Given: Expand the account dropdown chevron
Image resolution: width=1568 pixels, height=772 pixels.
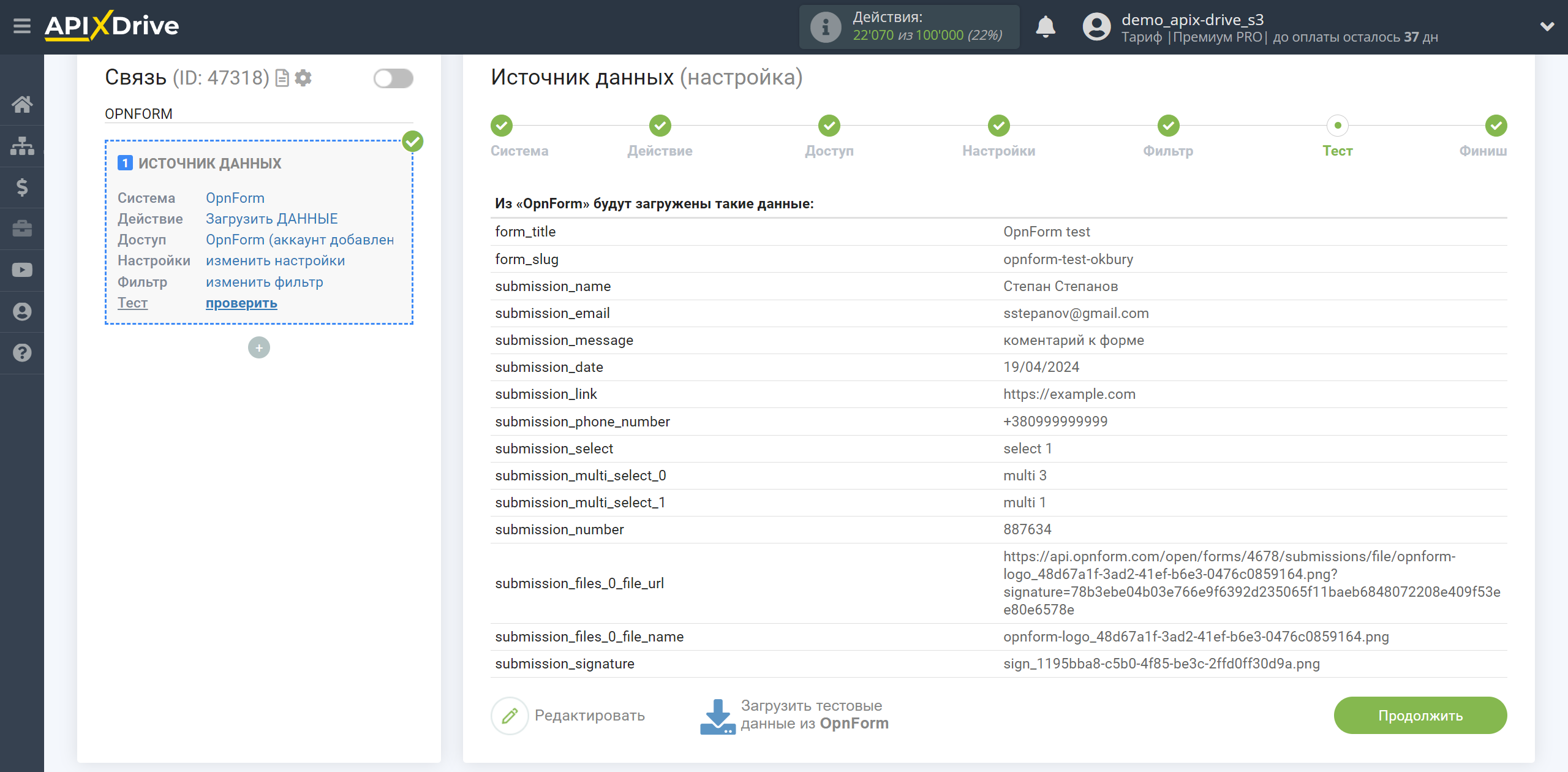Looking at the screenshot, I should 1547,26.
